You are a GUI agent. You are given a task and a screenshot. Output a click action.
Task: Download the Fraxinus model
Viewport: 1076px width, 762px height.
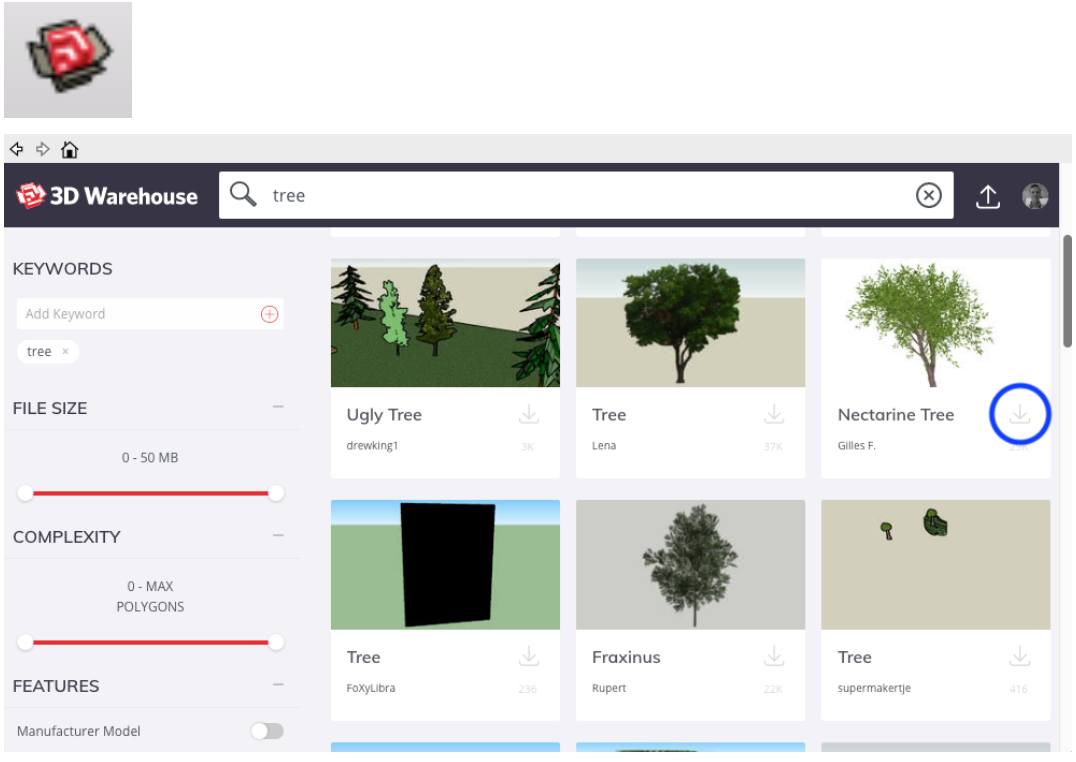[774, 657]
